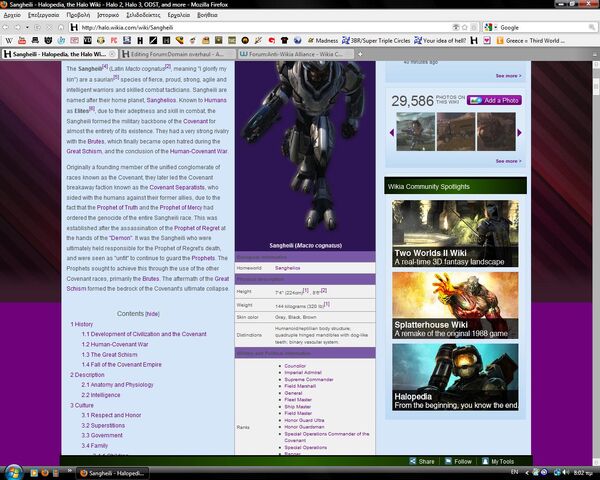Open the Βοήθεια menu

(x=207, y=15)
